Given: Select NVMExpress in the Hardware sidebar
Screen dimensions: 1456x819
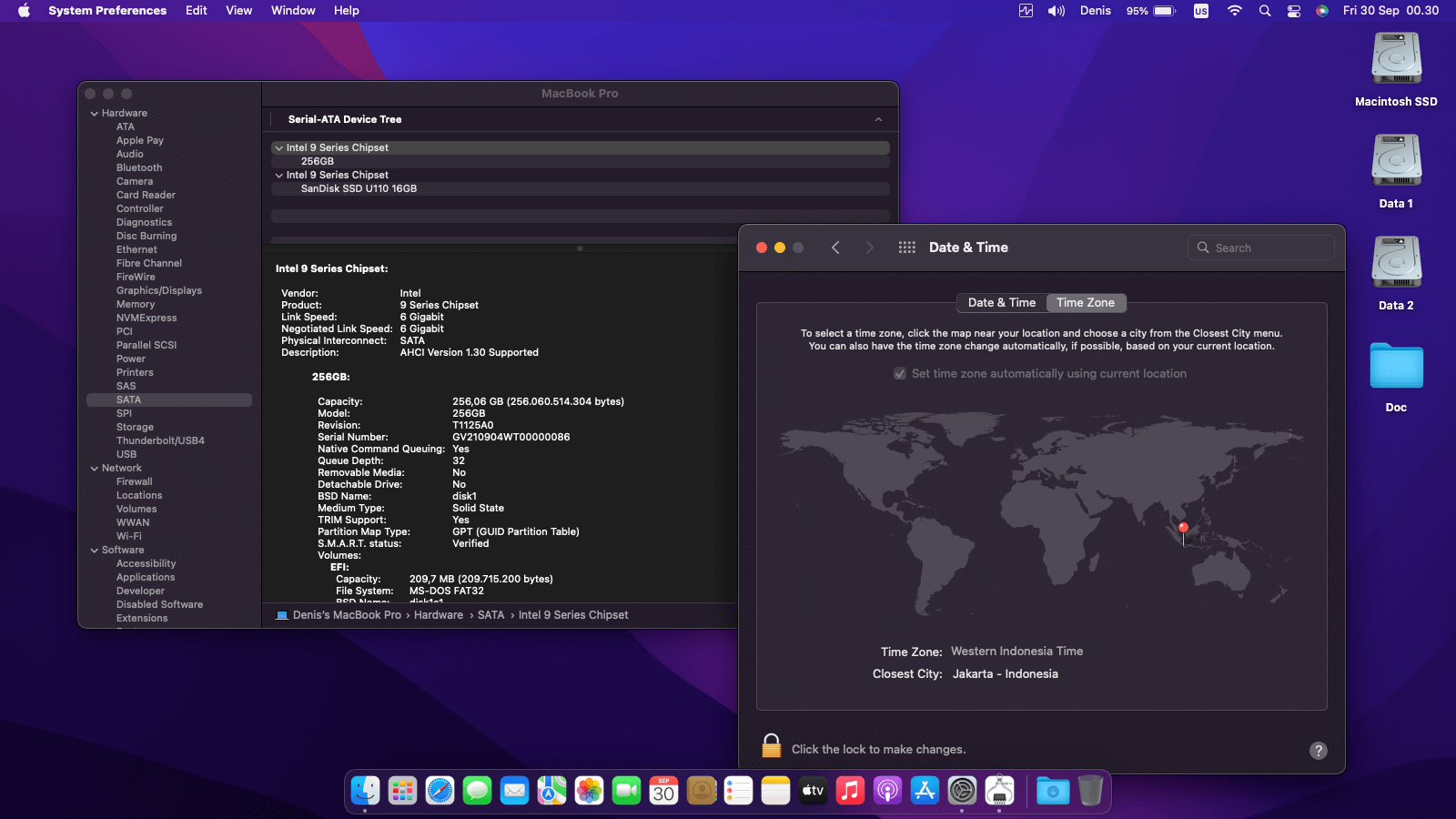Looking at the screenshot, I should pos(147,318).
